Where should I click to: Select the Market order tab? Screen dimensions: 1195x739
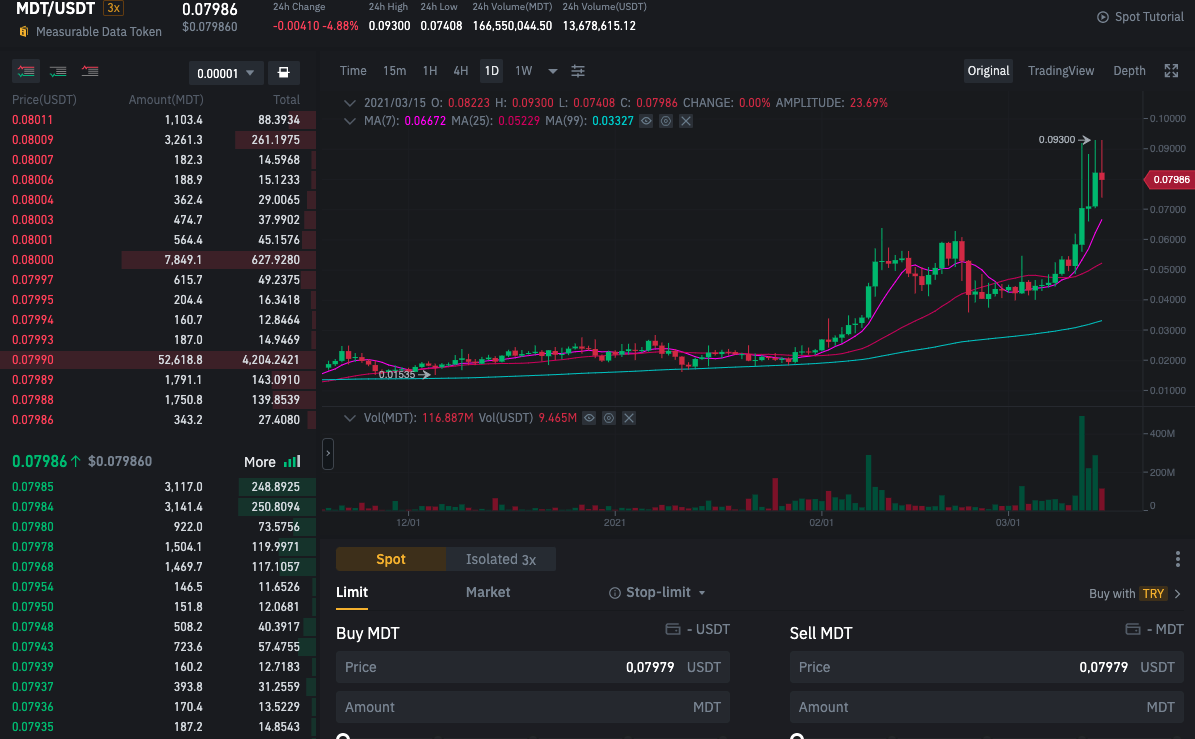[488, 593]
